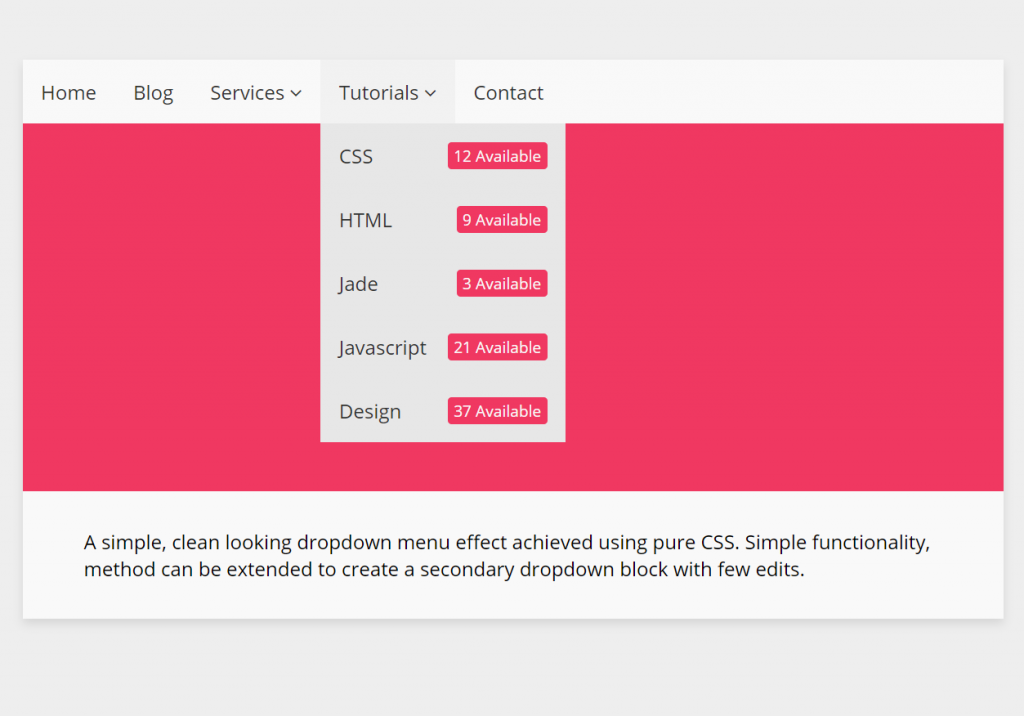Collapse the Tutorials dropdown chevron
The width and height of the screenshot is (1024, 716).
430,93
